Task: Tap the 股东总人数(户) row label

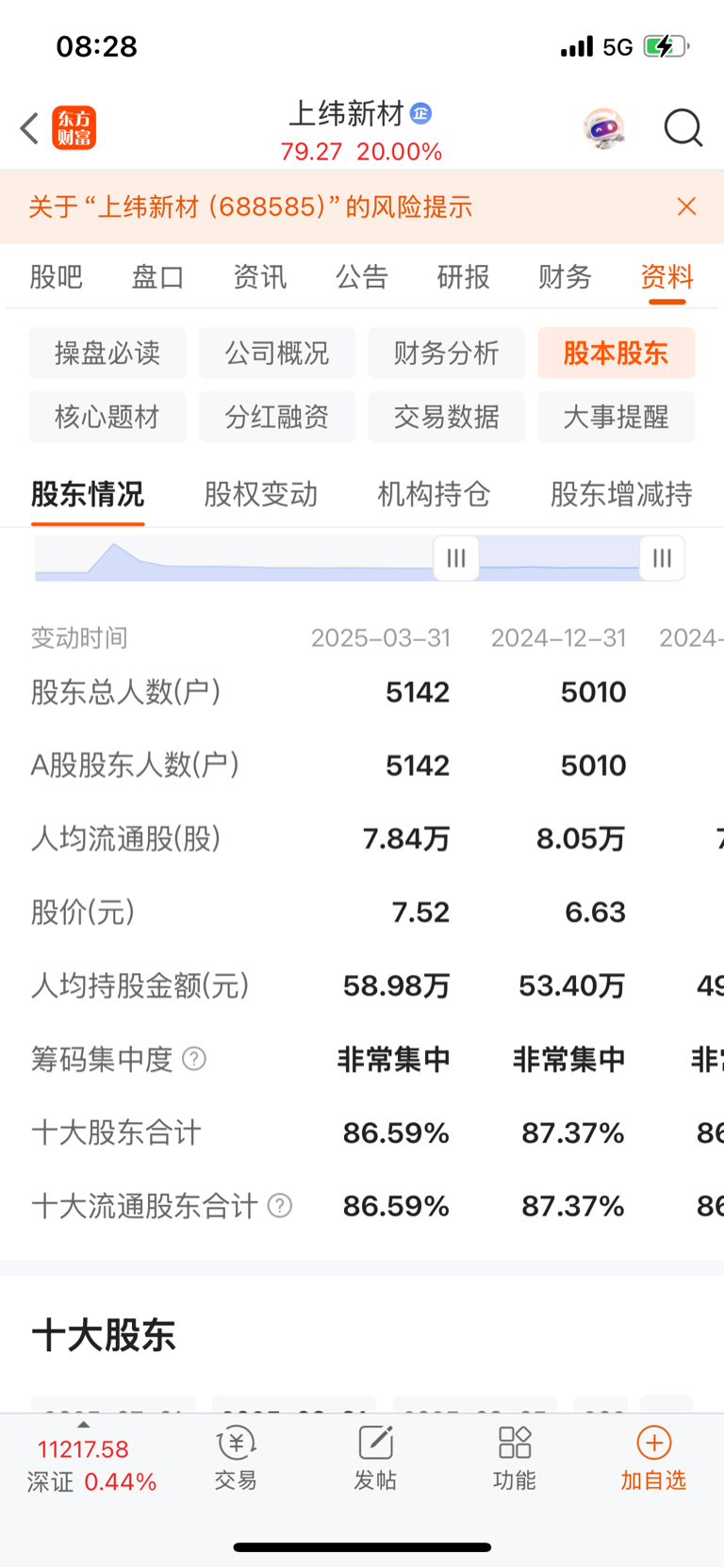Action: pos(126,692)
